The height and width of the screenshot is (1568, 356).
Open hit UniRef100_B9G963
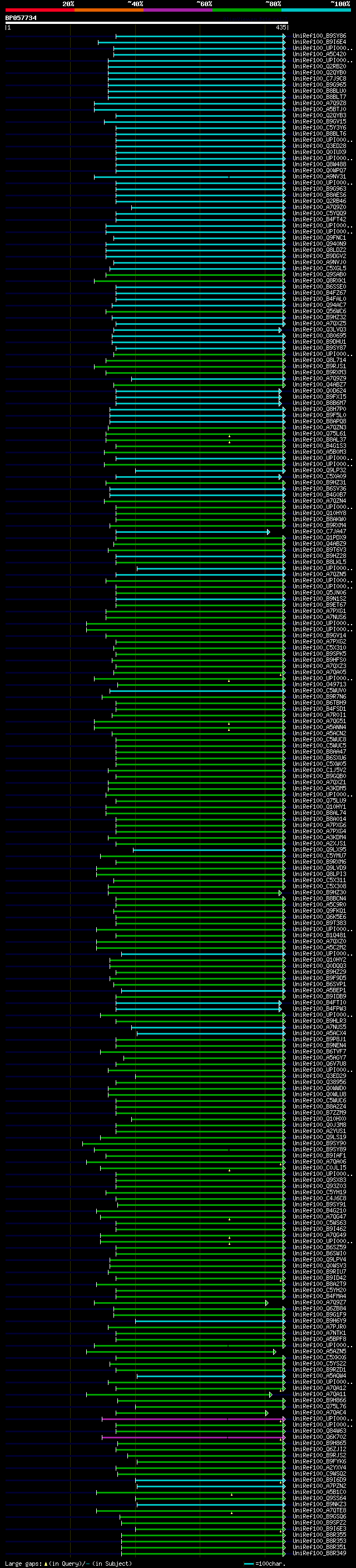319,189
